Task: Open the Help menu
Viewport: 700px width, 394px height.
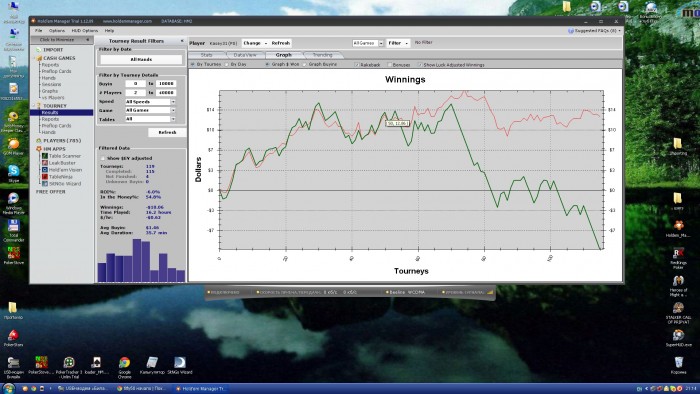Action: pyautogui.click(x=109, y=31)
